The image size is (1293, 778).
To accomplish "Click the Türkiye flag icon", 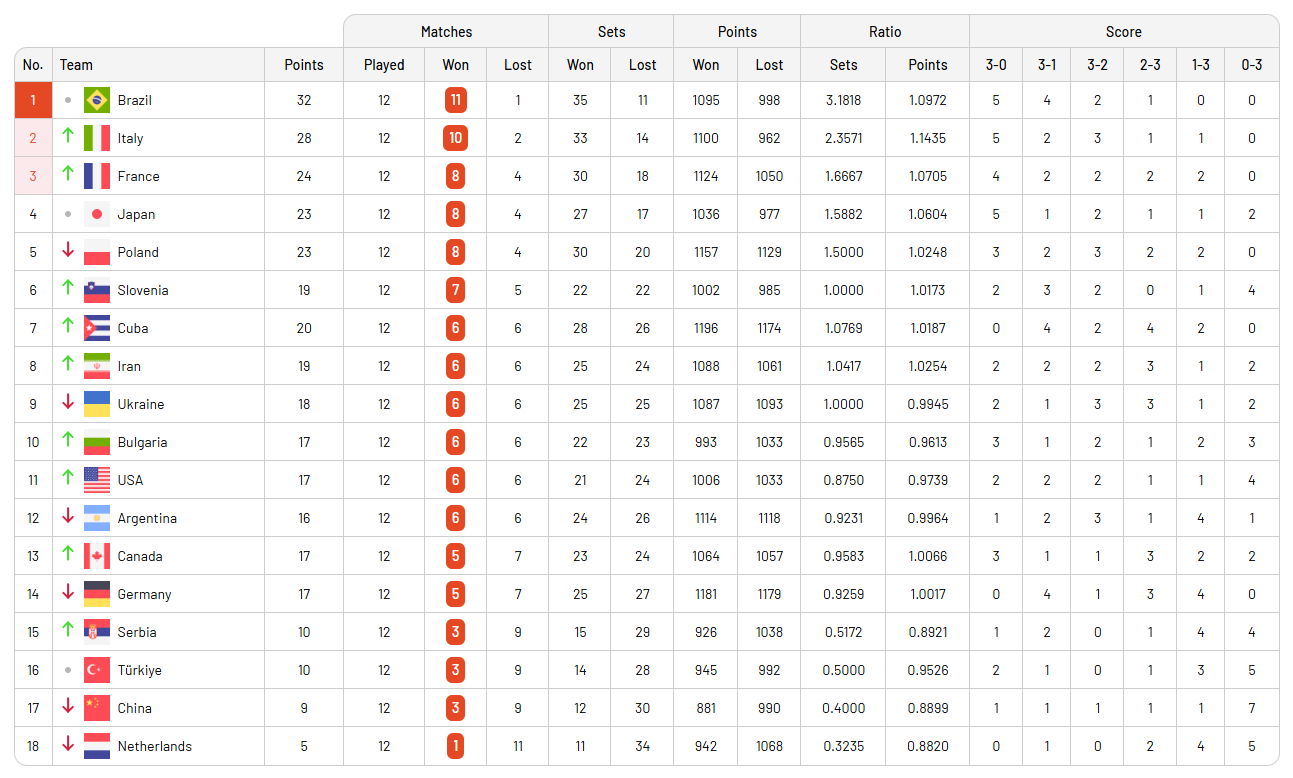I will tap(97, 670).
